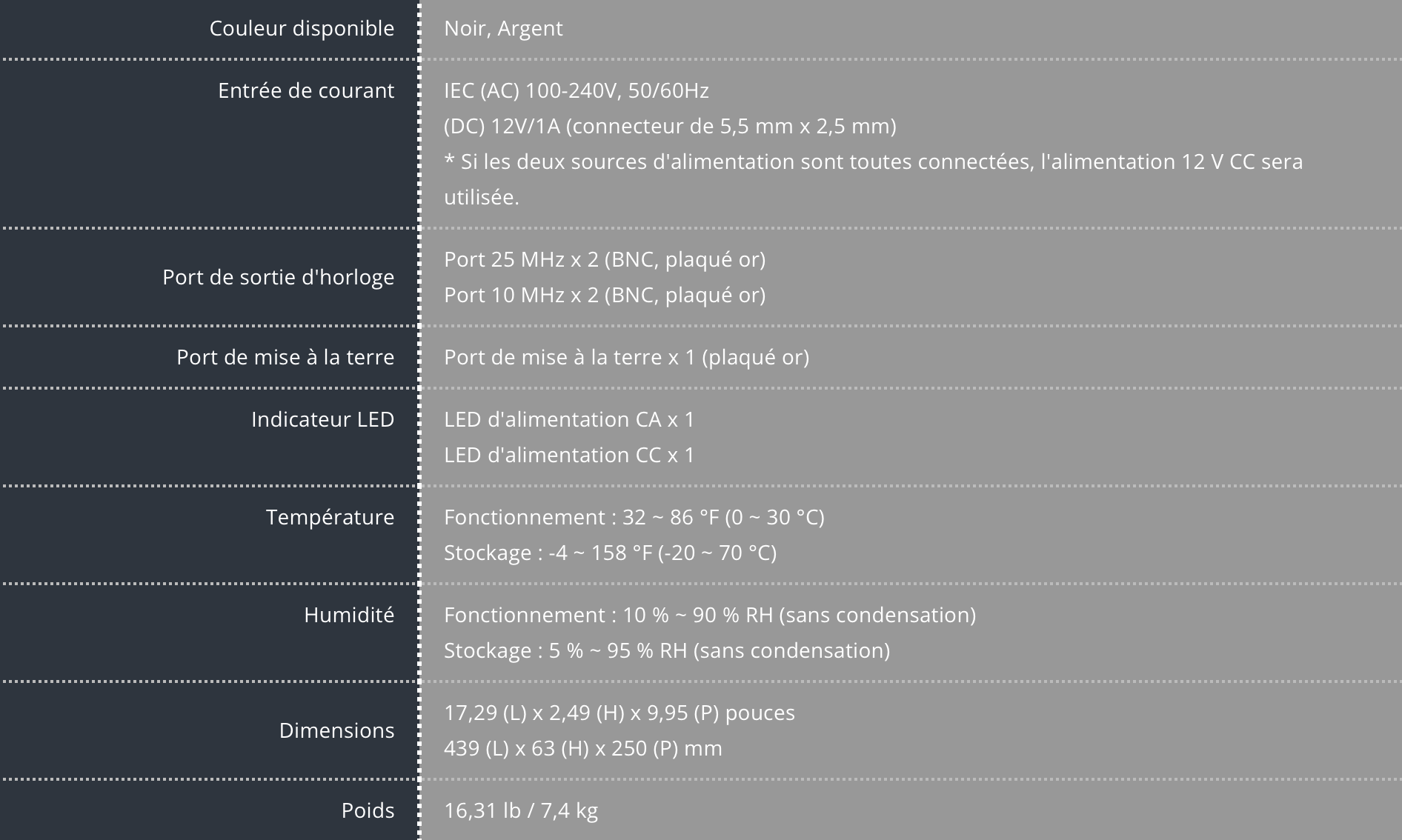Click the "Noir, Argent" color value

[x=503, y=28]
